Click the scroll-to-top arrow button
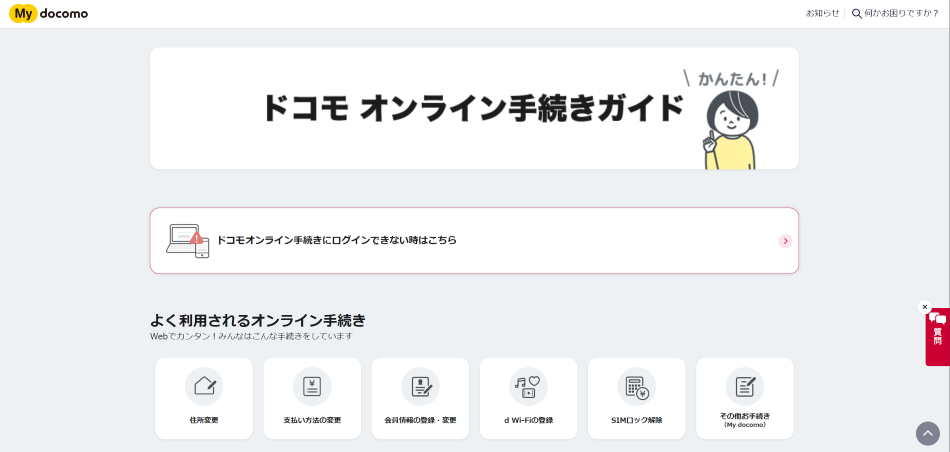950x452 pixels. pos(928,433)
